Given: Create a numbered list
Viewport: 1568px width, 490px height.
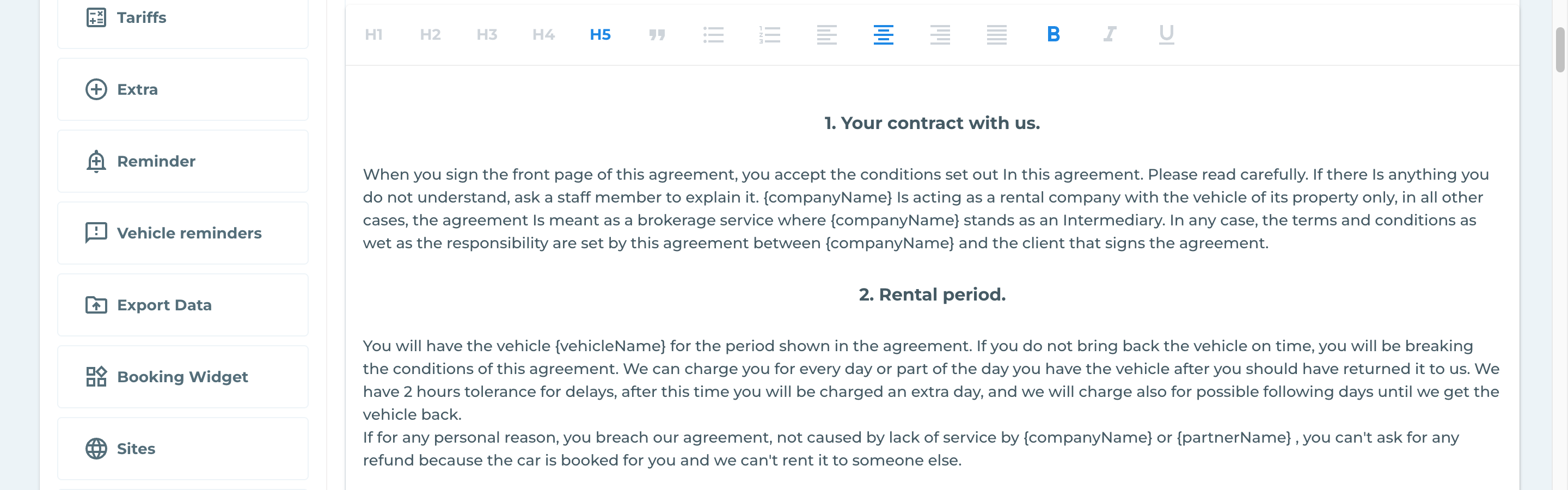Looking at the screenshot, I should (x=770, y=35).
